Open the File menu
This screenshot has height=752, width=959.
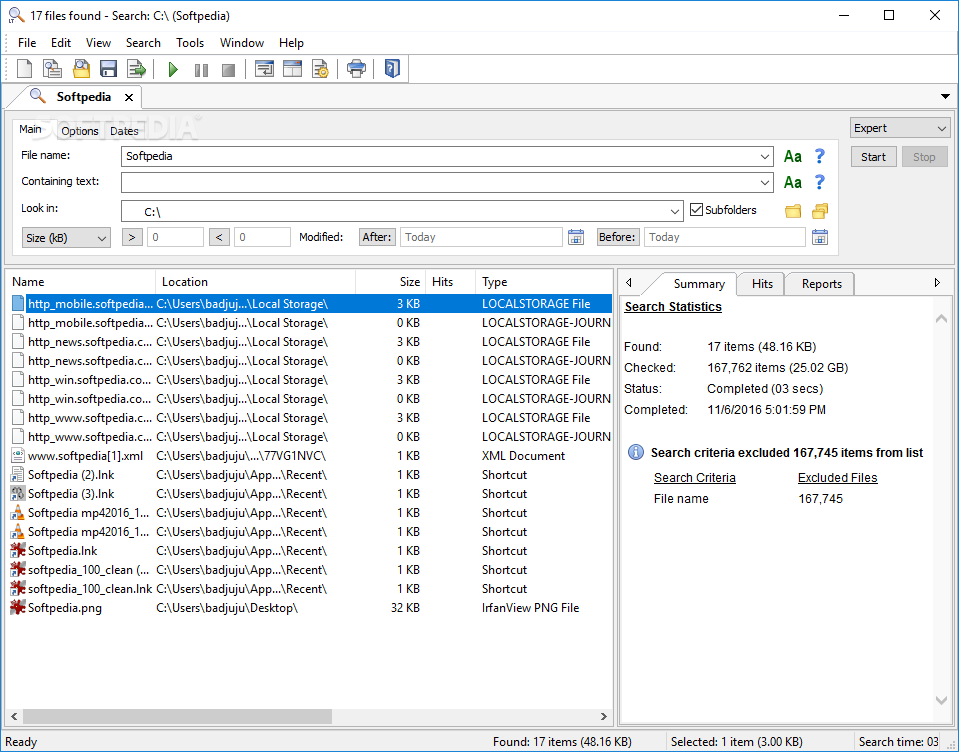tap(27, 43)
